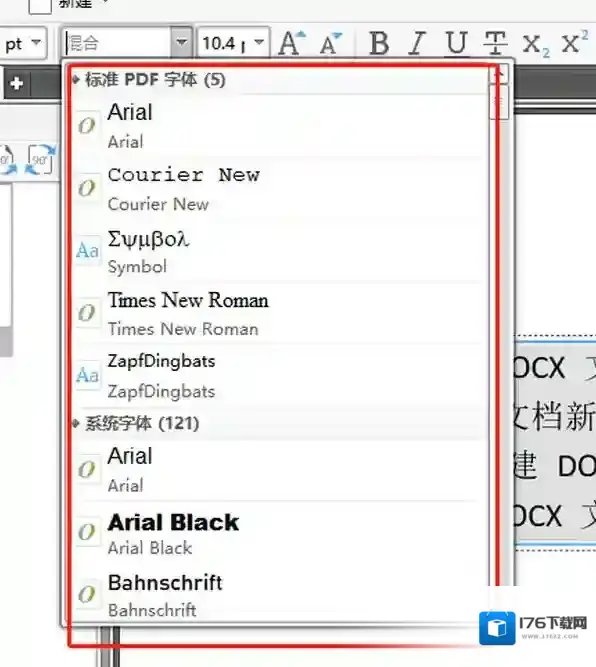Apply strikethrough formatting
Screen dimensions: 596x667
(x=495, y=43)
